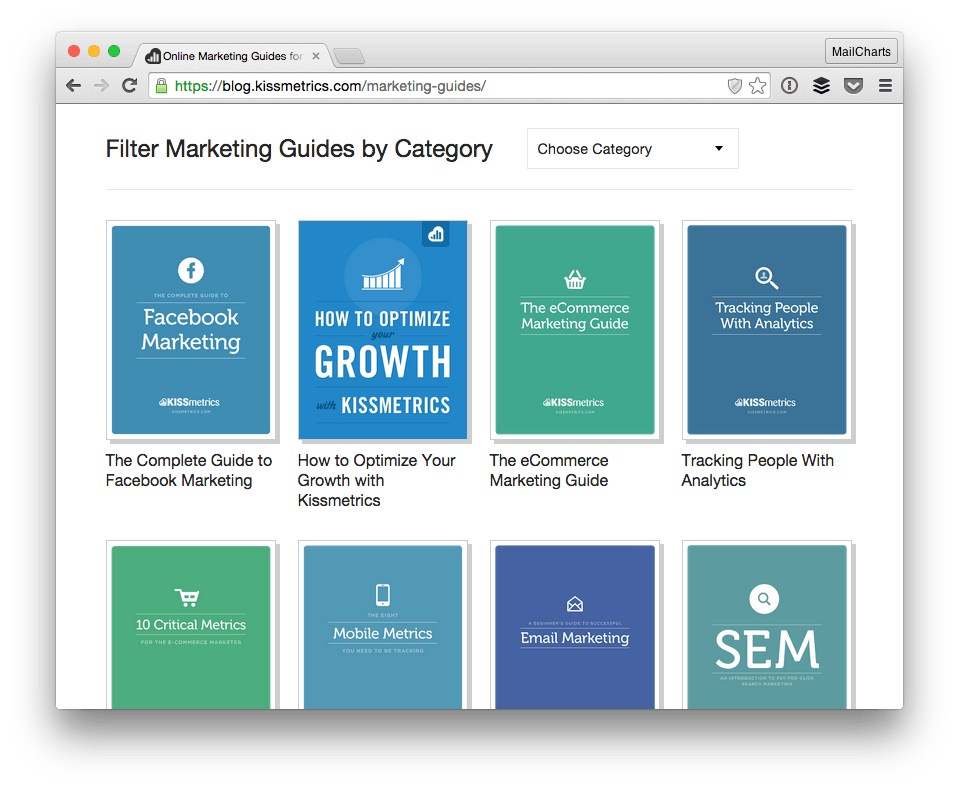The height and width of the screenshot is (789, 959).
Task: Go back using the browser back arrow
Action: coord(73,86)
